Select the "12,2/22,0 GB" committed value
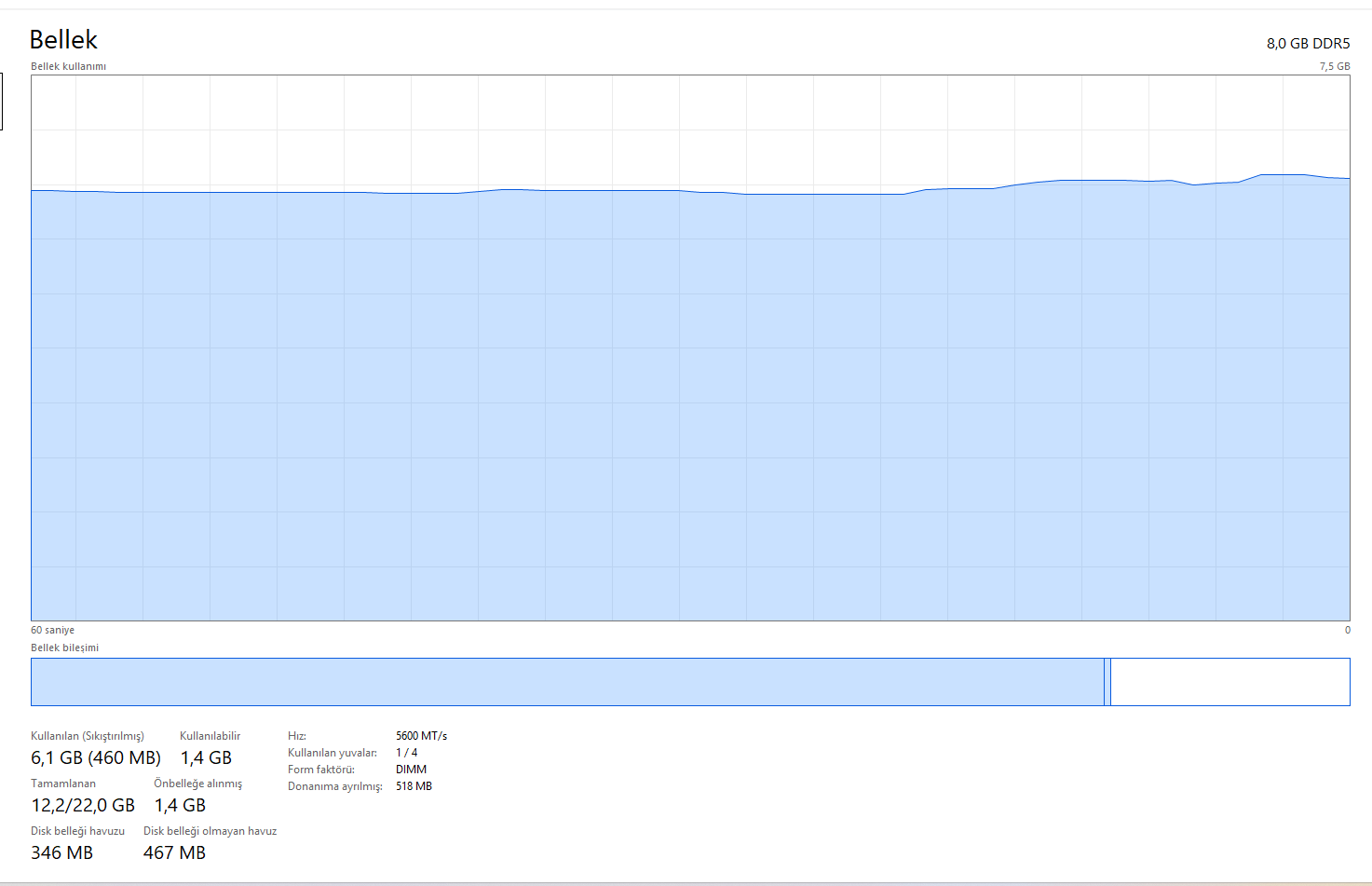1372x886 pixels. [x=83, y=805]
